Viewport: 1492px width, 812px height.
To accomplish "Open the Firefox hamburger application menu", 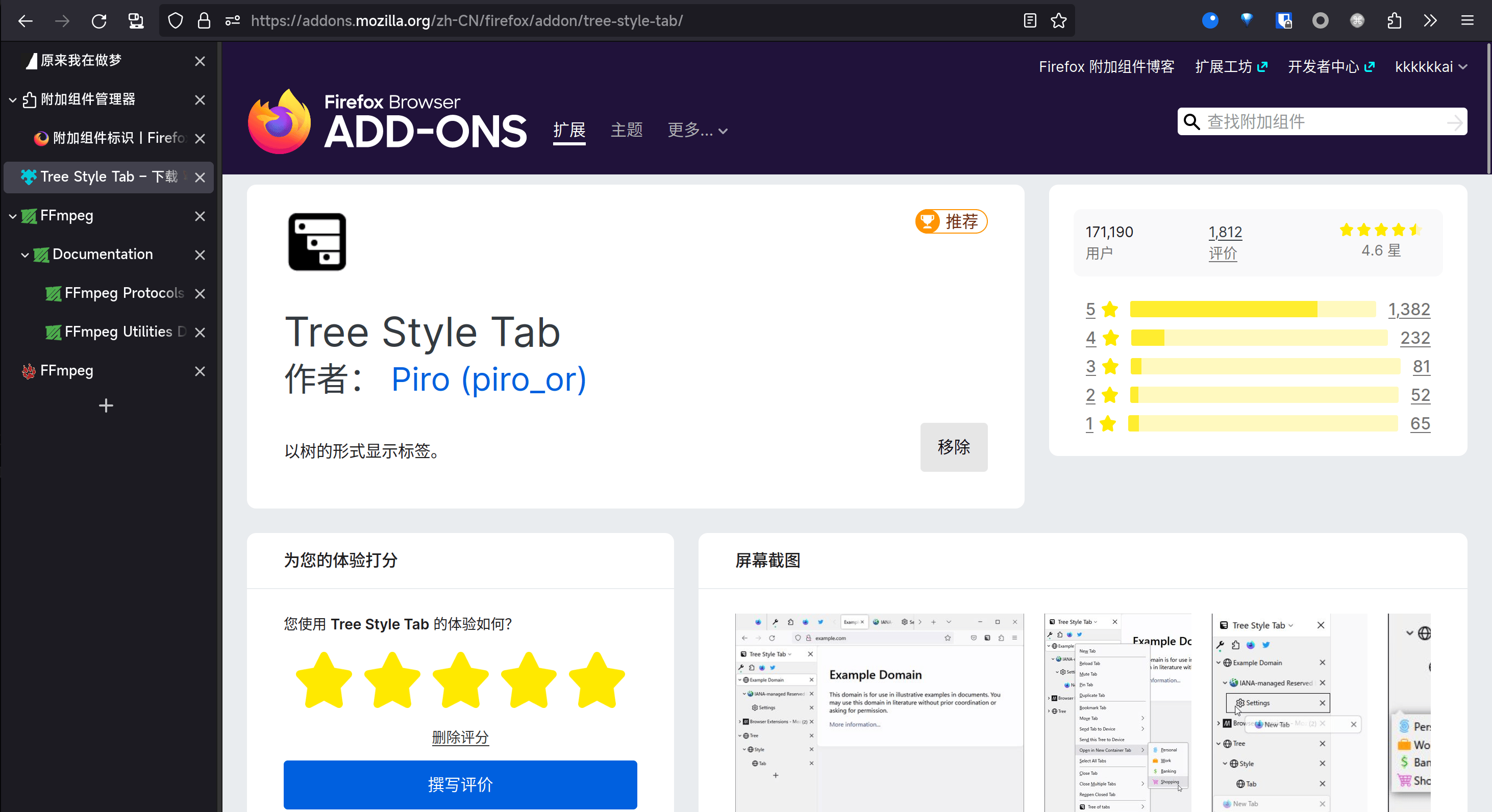I will pyautogui.click(x=1467, y=21).
